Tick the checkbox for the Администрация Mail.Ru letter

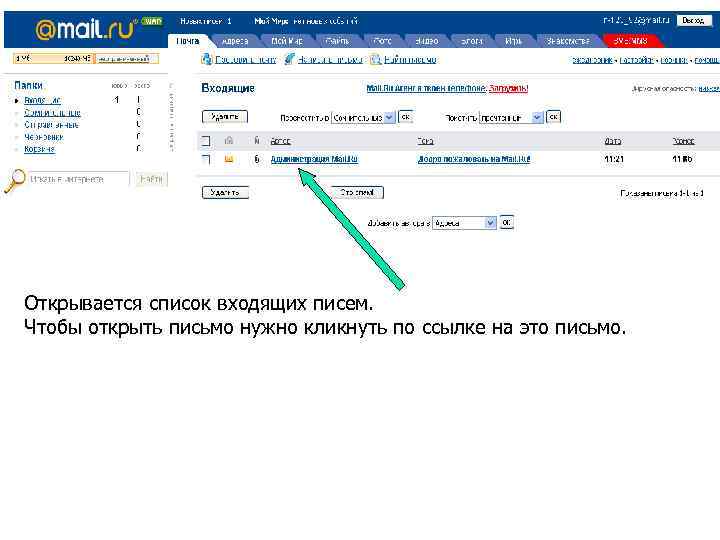pos(206,159)
